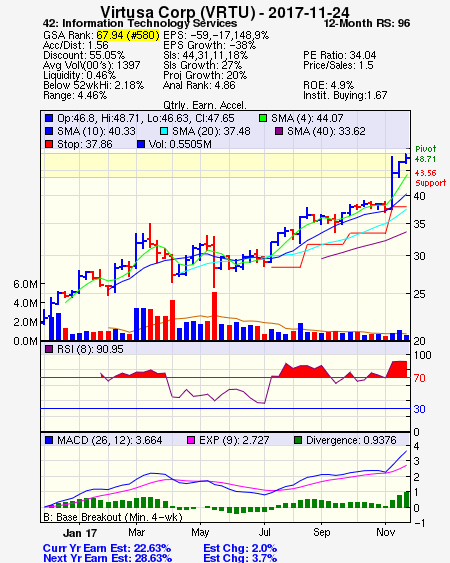Screen dimensions: 450x563
Task: Click the May axis label
Action: pos(200,533)
